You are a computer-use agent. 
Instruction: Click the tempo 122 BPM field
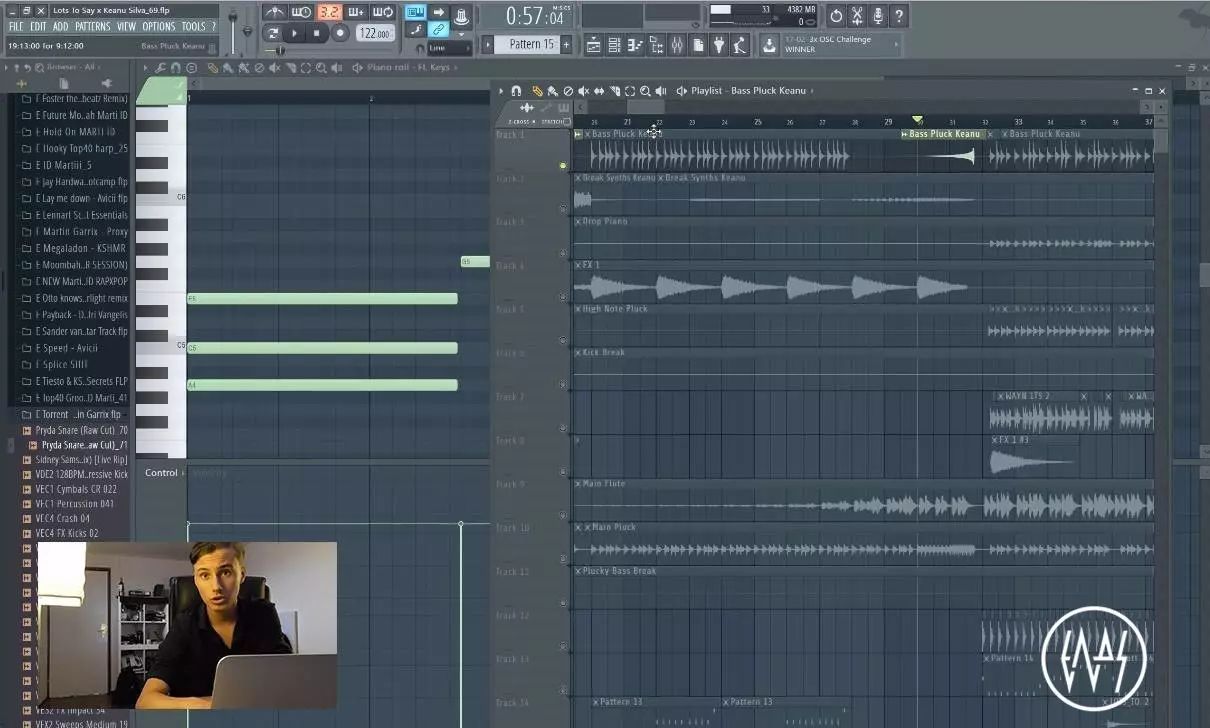[373, 33]
